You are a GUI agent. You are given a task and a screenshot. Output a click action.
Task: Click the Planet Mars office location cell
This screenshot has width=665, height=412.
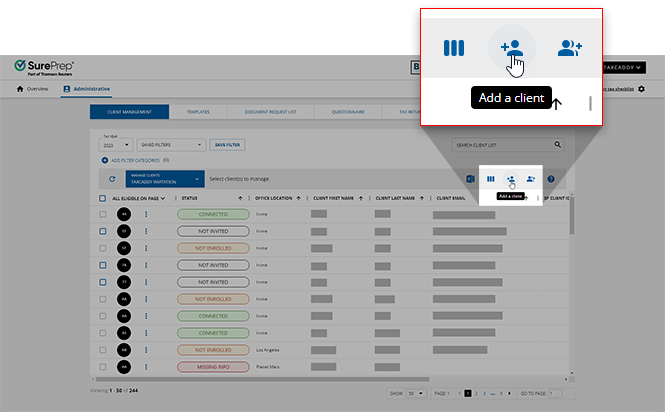[x=268, y=367]
